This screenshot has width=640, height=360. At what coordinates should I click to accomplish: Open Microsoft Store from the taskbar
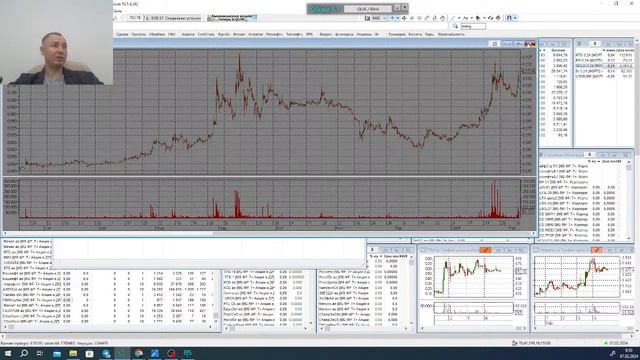coord(89,353)
